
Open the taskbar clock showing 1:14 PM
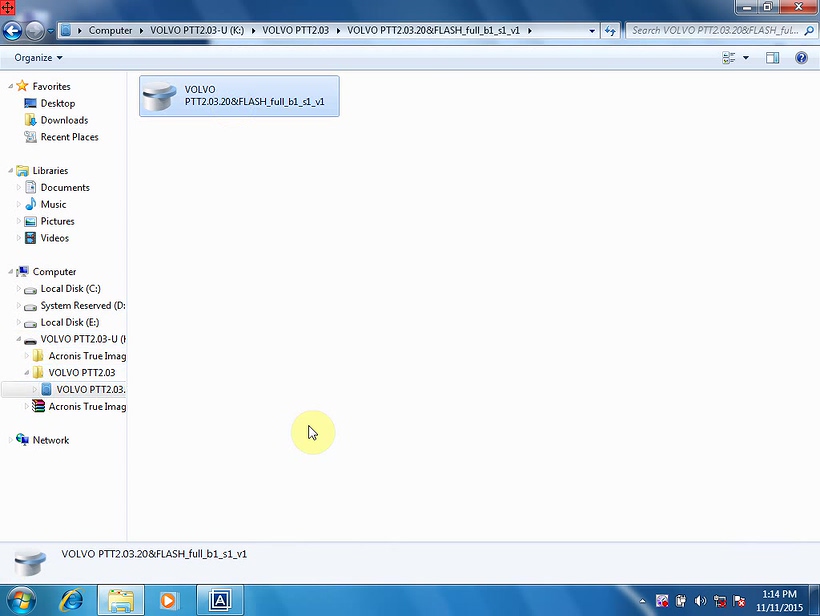(779, 600)
